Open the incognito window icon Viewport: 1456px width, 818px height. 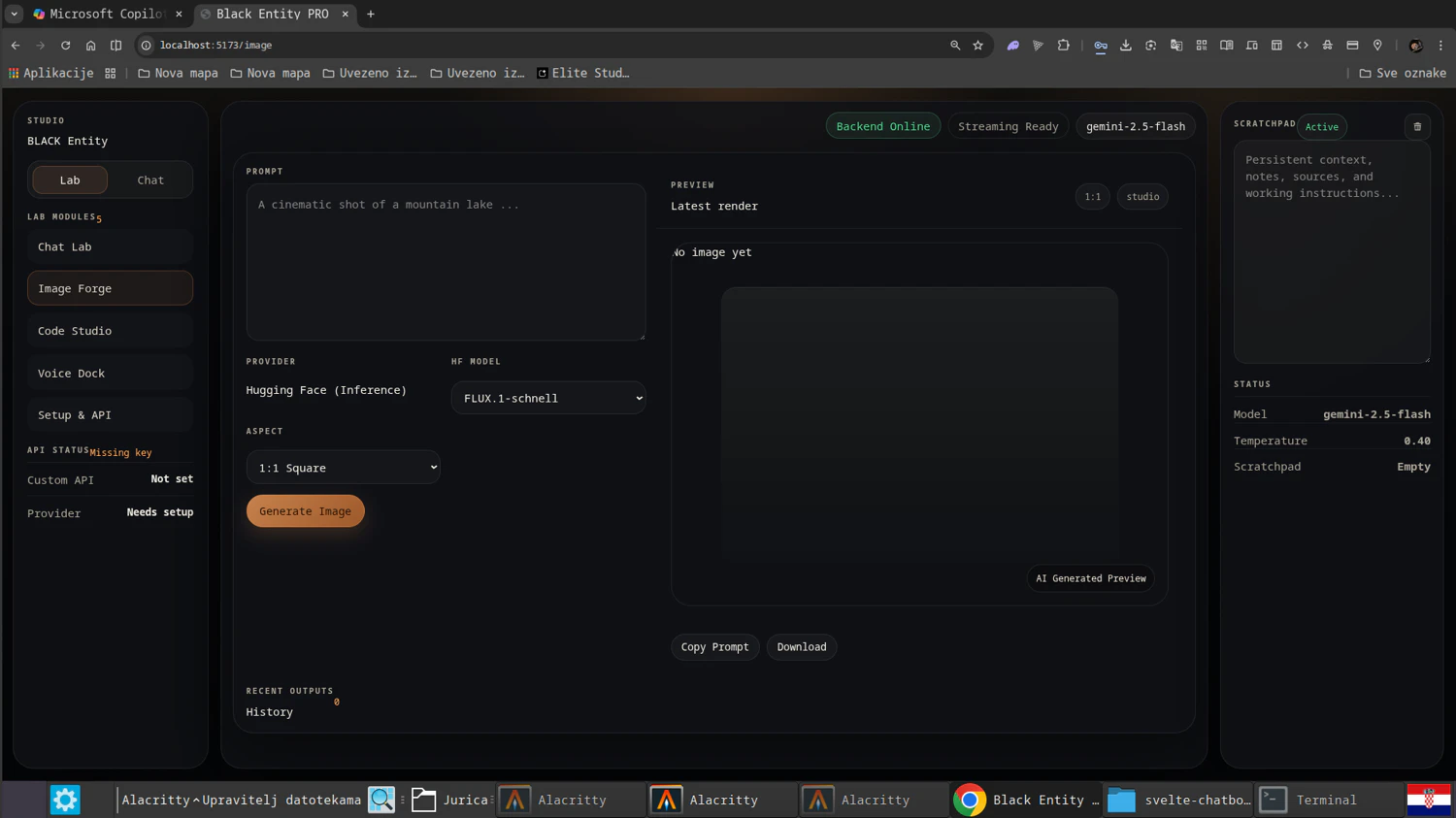(1328, 46)
